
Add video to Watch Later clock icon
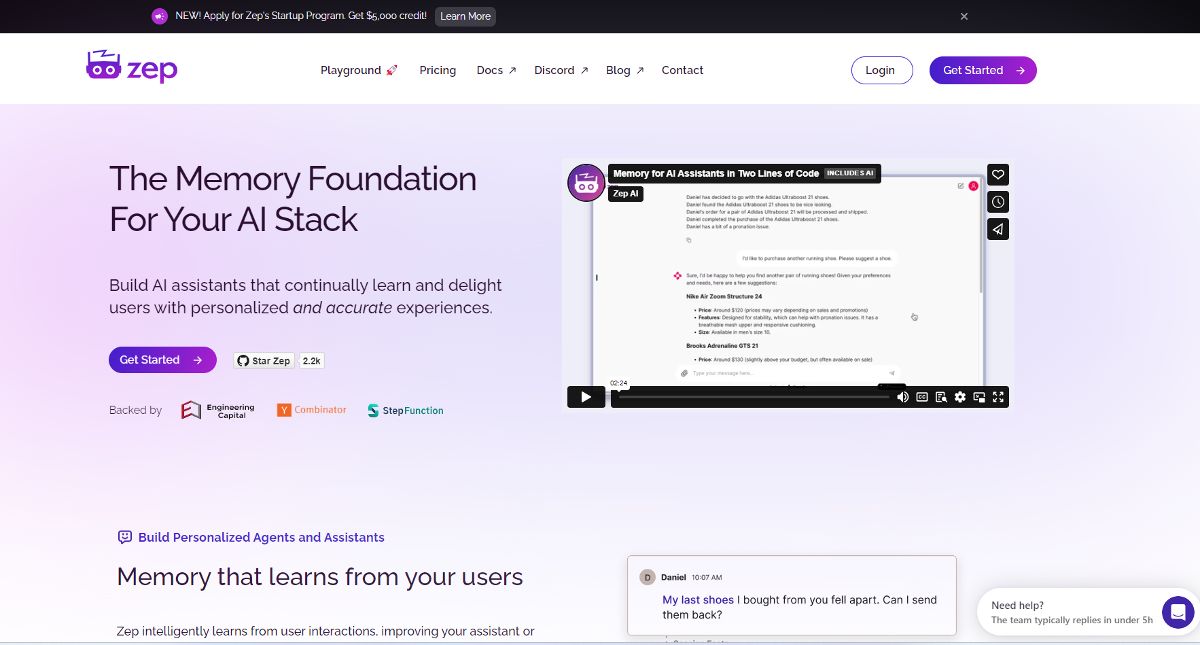(x=998, y=202)
